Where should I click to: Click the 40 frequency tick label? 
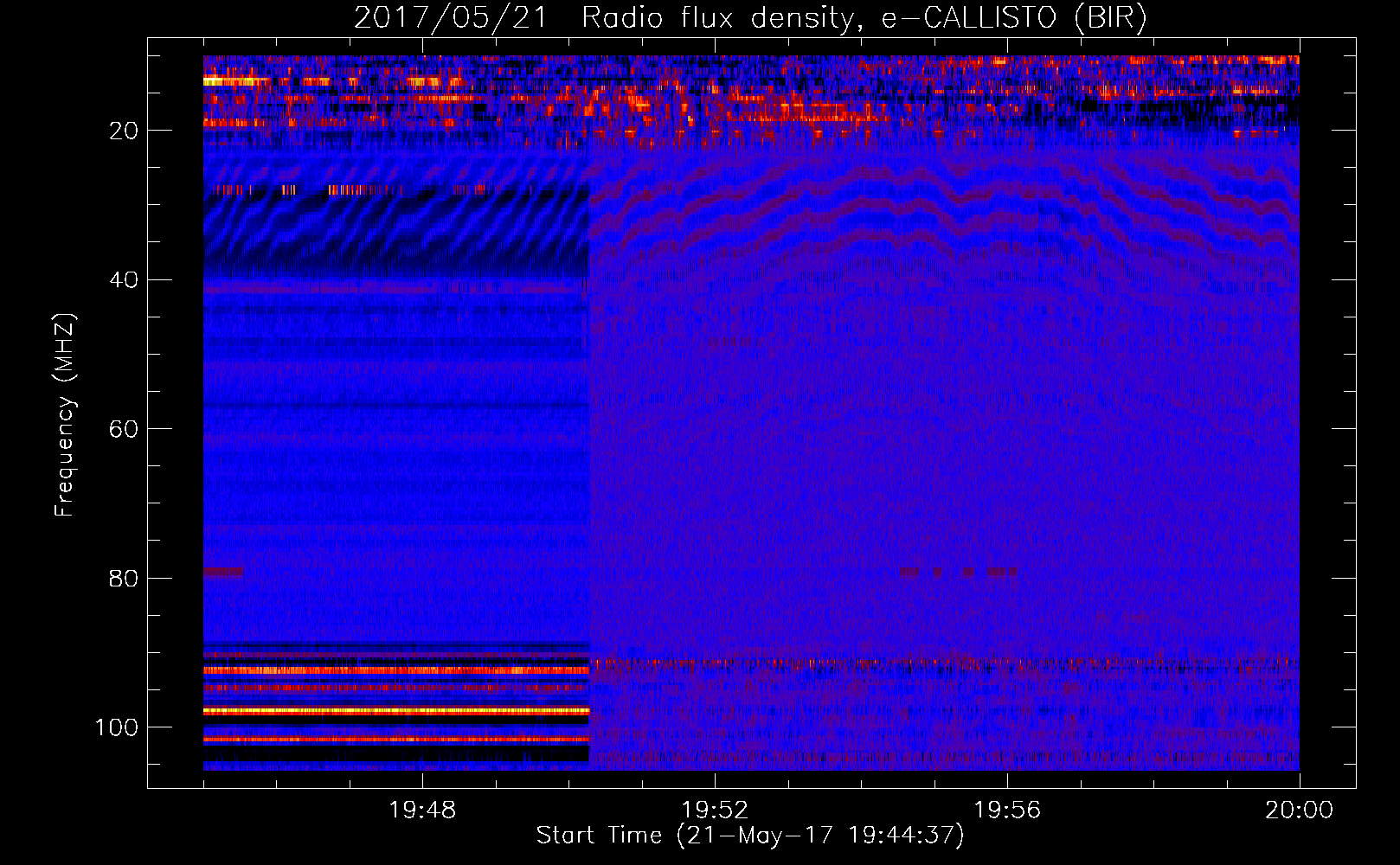tap(124, 280)
